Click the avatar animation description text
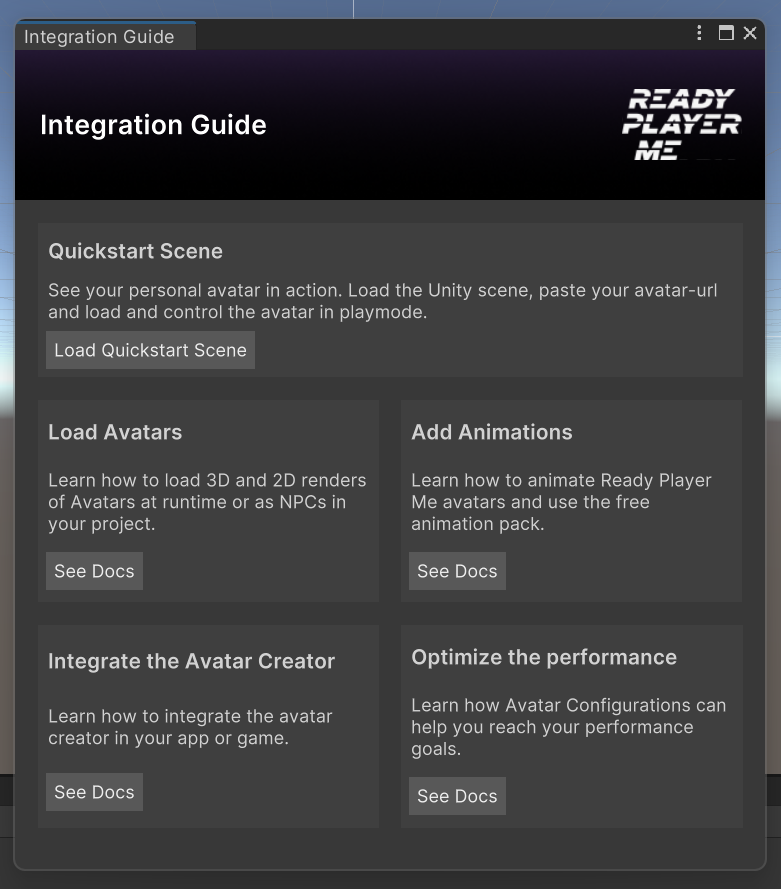The height and width of the screenshot is (889, 781). [x=561, y=501]
